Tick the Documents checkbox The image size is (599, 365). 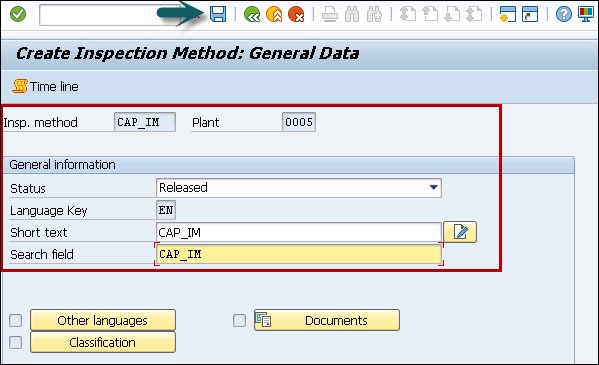coord(240,320)
